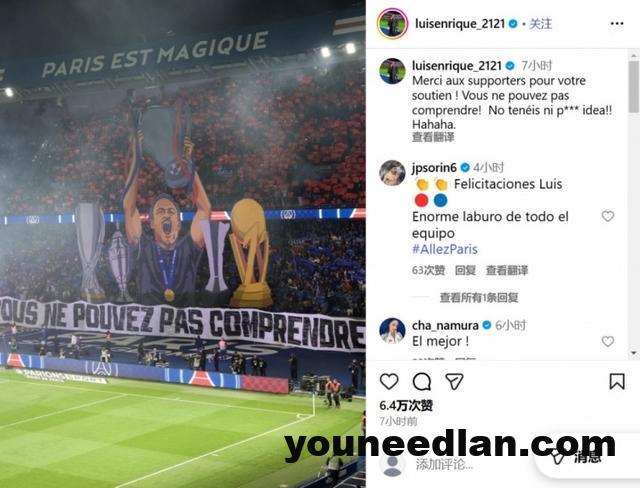This screenshot has height=488, width=640.
Task: Like the post with the heart icon
Action: 389,382
